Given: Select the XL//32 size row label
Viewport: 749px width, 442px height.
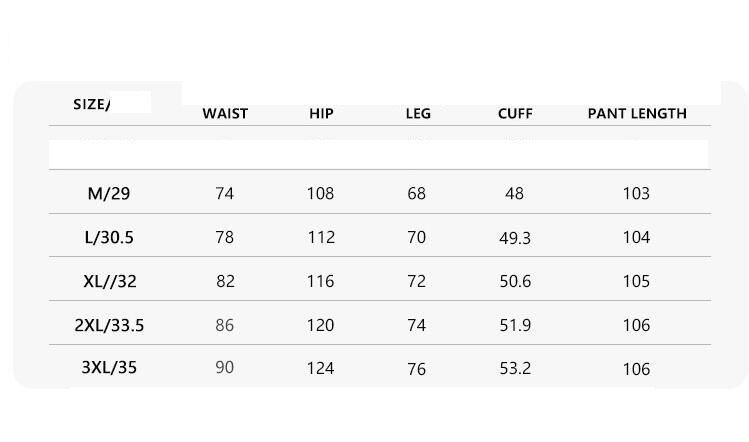Looking at the screenshot, I should point(109,281).
